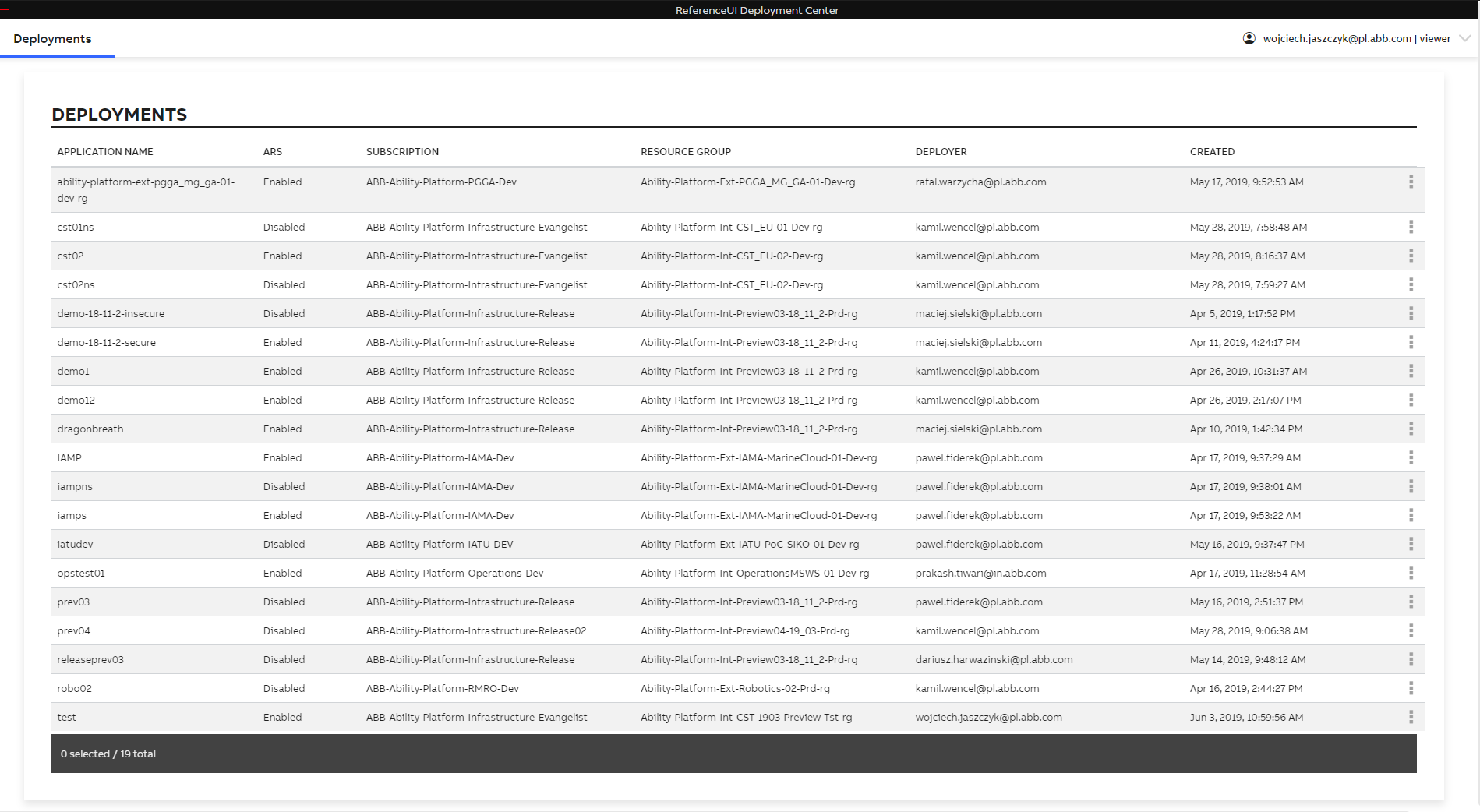
Task: Open actions menu for demo-18-11-2-secure row
Action: point(1411,342)
